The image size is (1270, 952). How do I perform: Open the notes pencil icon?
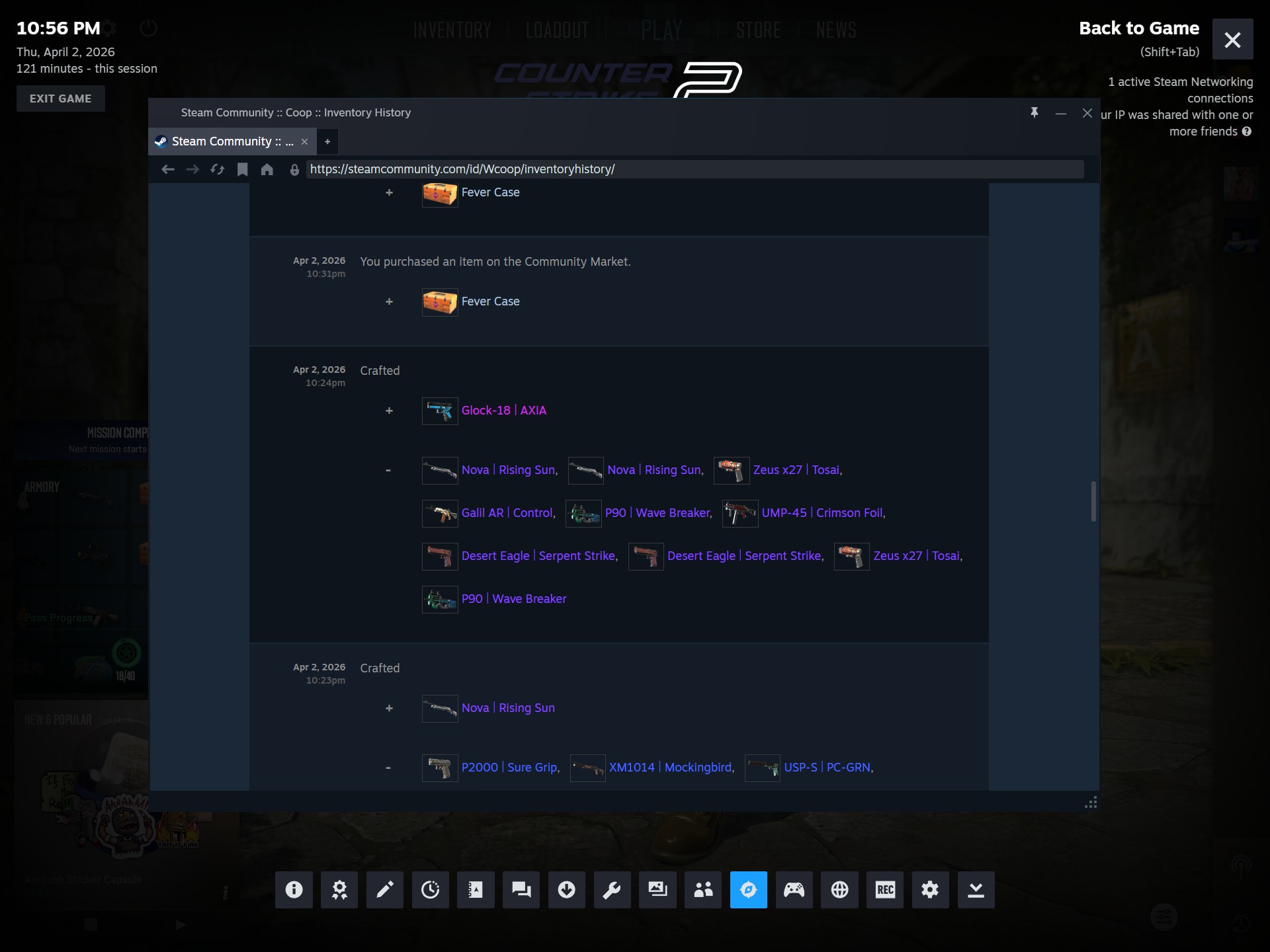(385, 890)
